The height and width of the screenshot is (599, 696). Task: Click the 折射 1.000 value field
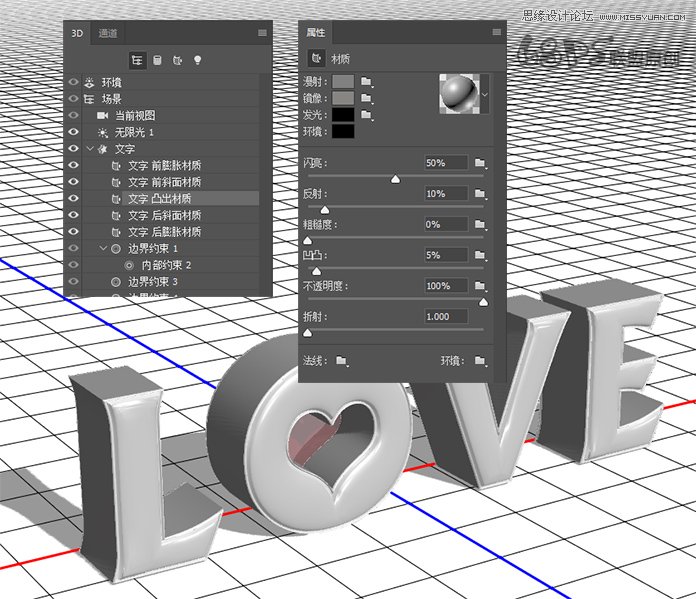pyautogui.click(x=446, y=317)
